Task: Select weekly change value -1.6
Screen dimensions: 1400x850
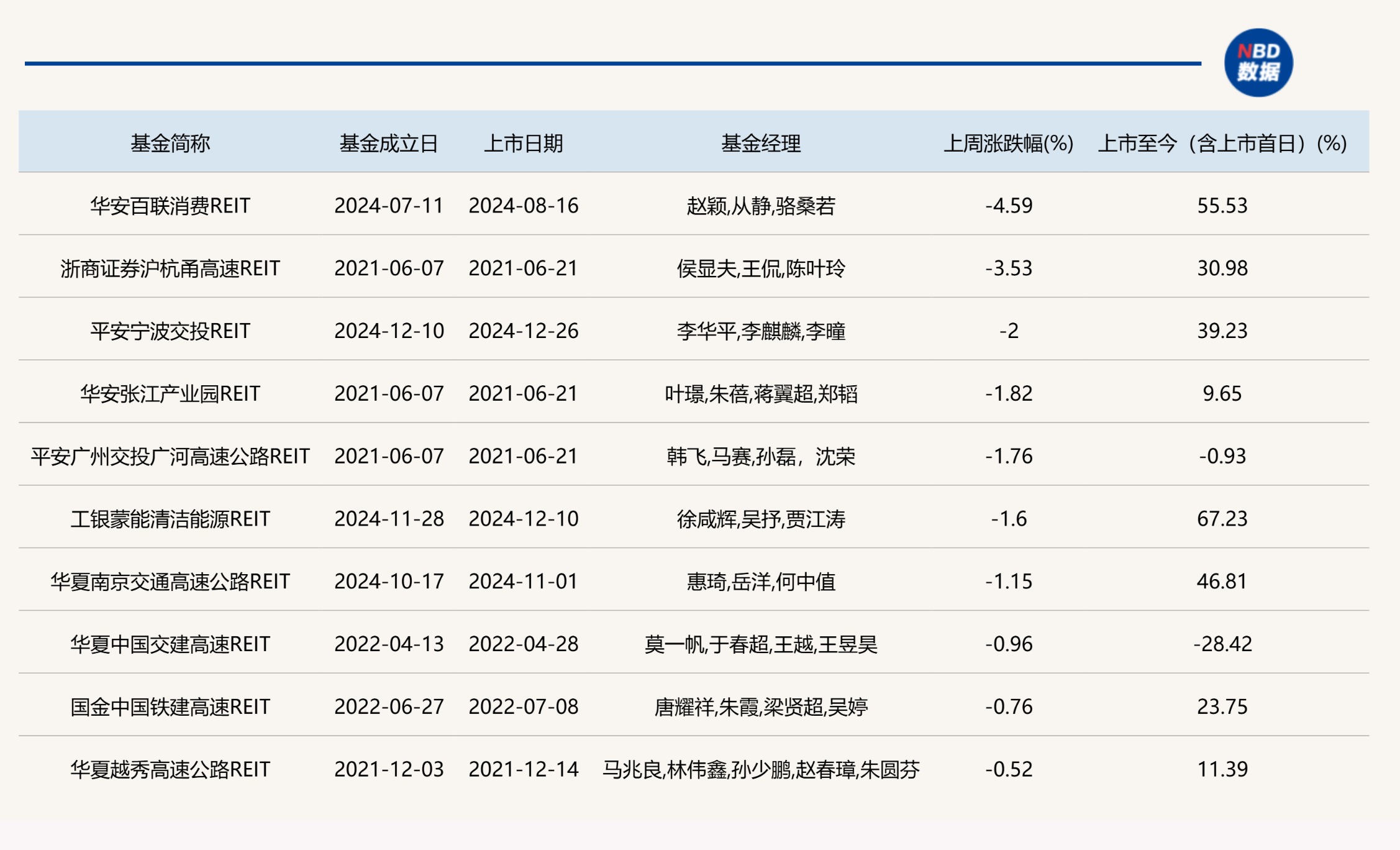Action: click(1009, 519)
